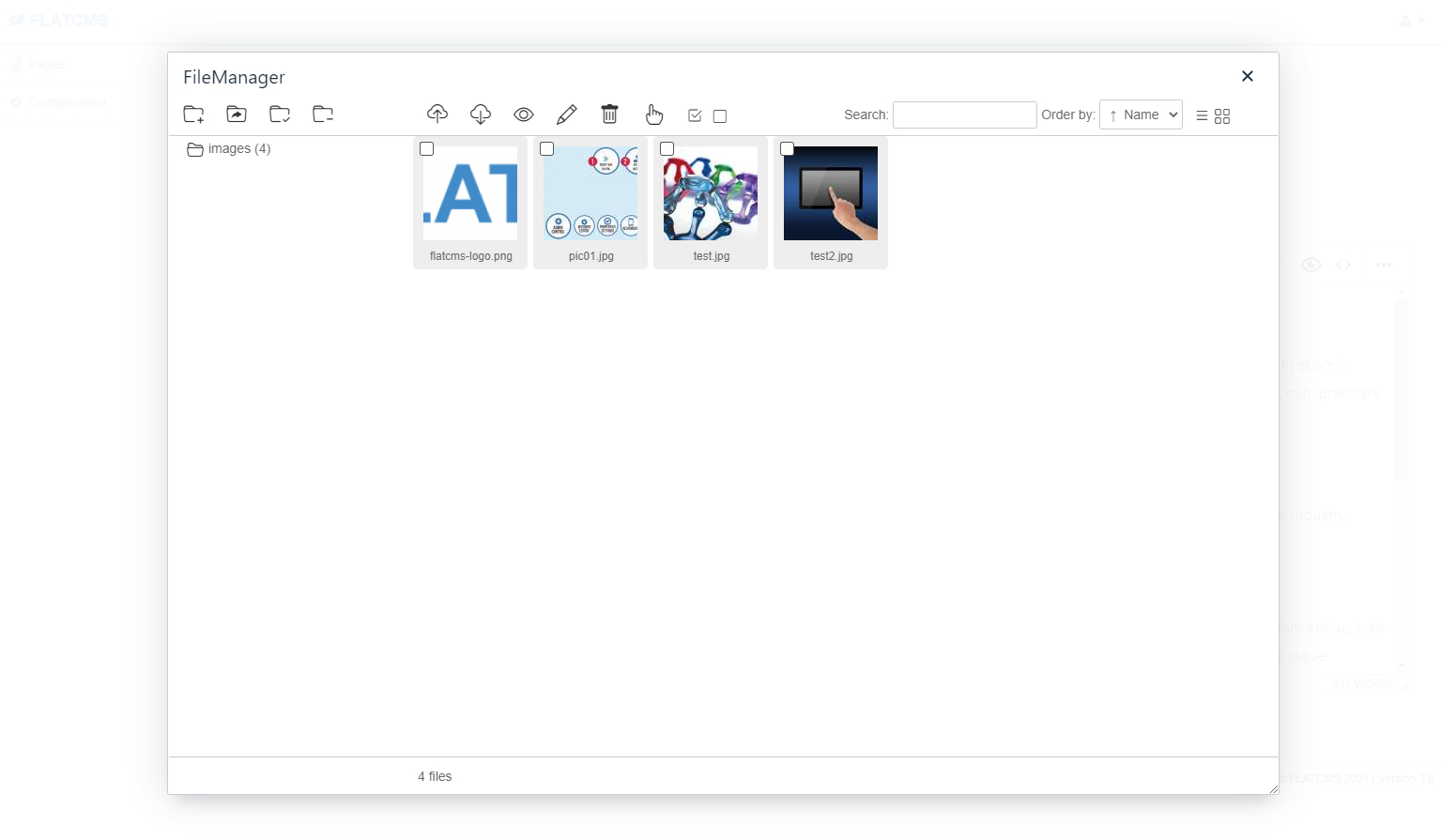The width and height of the screenshot is (1441, 840).
Task: Open the user menu in the background page
Action: coord(1412,21)
